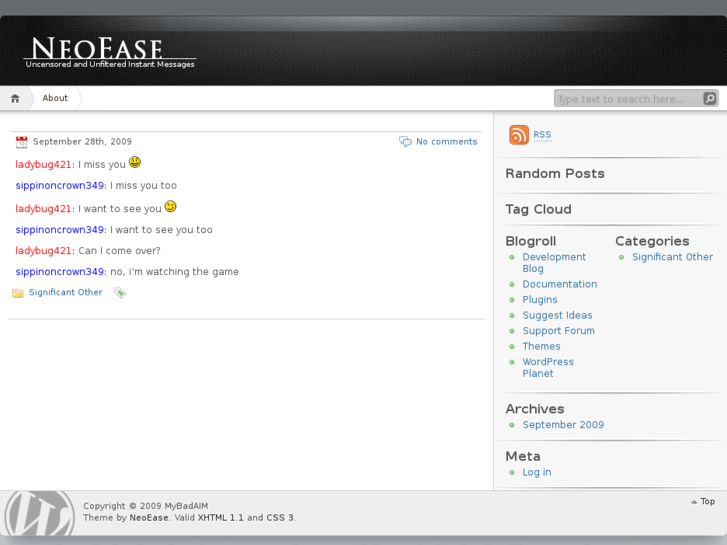Open the Documentation blogroll link
Image resolution: width=727 pixels, height=545 pixels.
coord(560,284)
